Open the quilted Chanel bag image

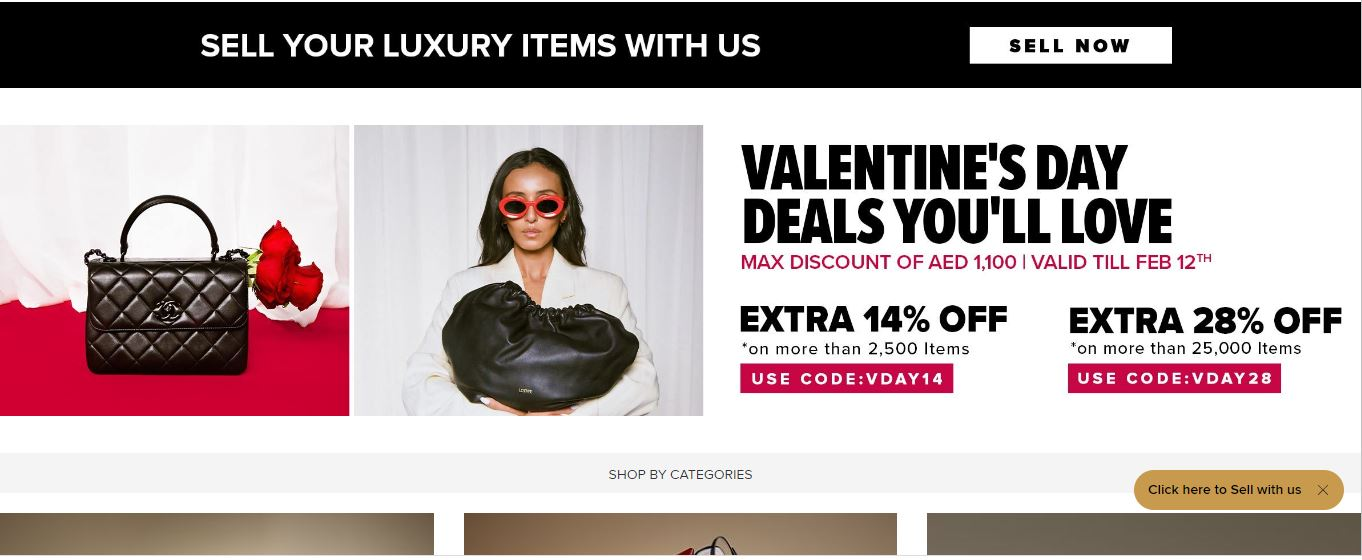pyautogui.click(x=174, y=270)
